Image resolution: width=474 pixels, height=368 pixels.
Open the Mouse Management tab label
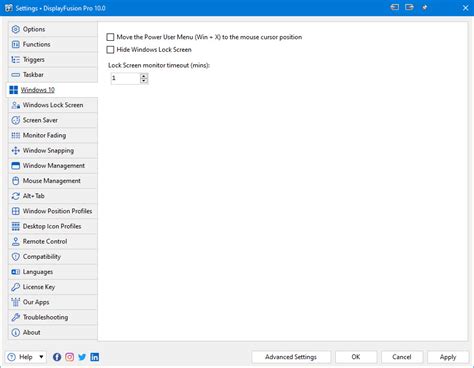coord(52,181)
